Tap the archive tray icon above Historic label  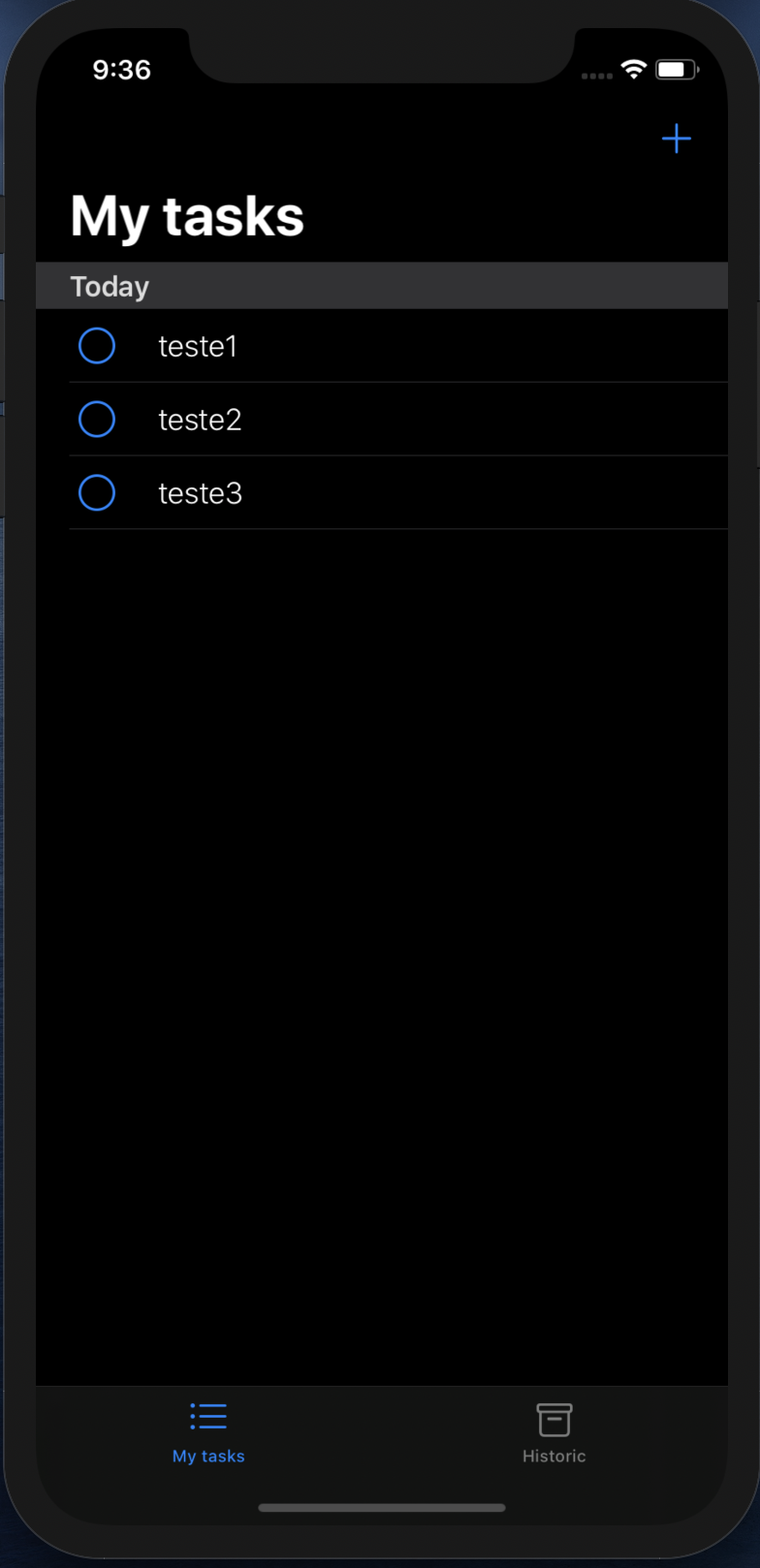coord(554,1417)
